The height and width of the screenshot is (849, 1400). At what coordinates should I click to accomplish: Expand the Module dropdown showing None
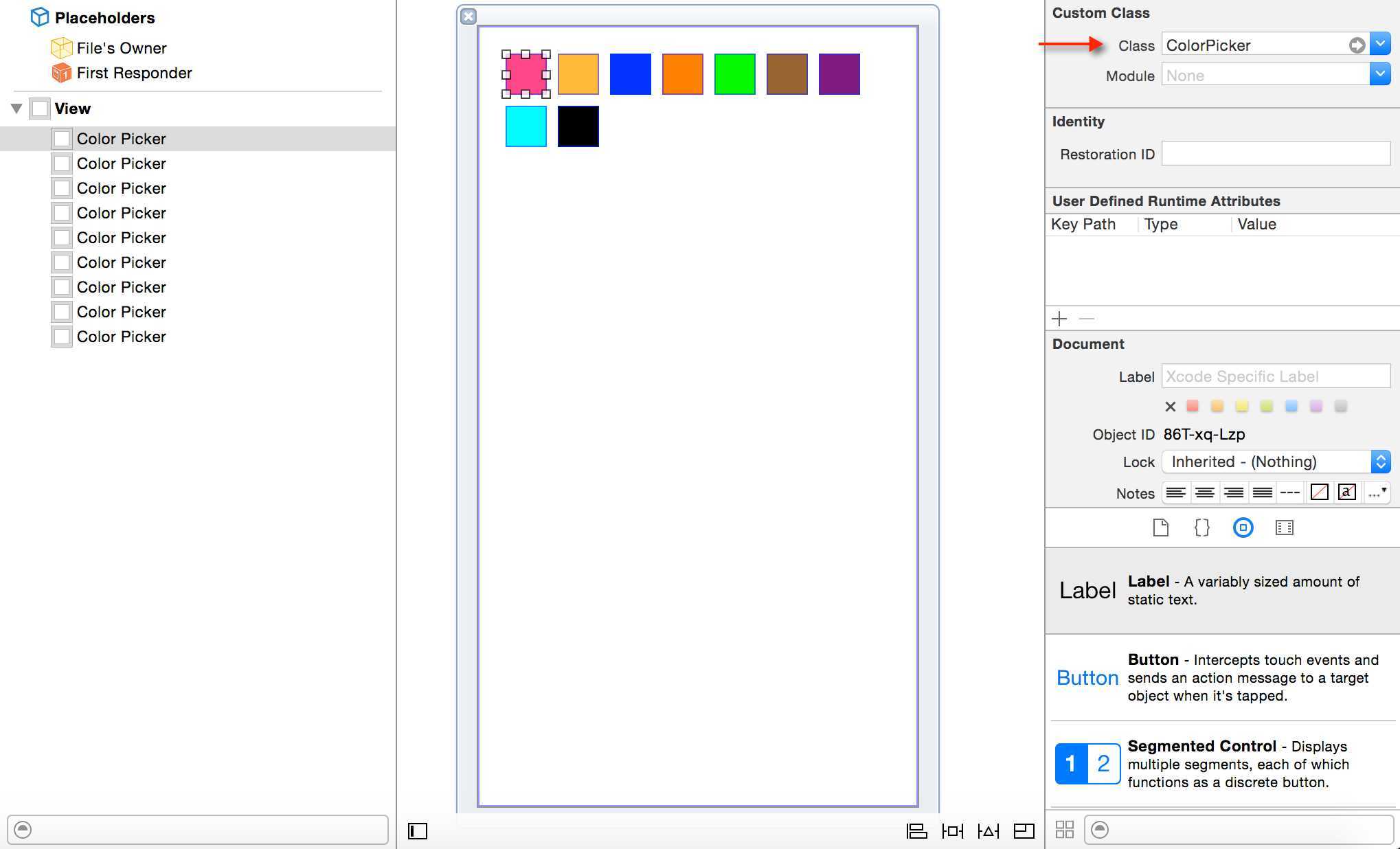(1380, 76)
